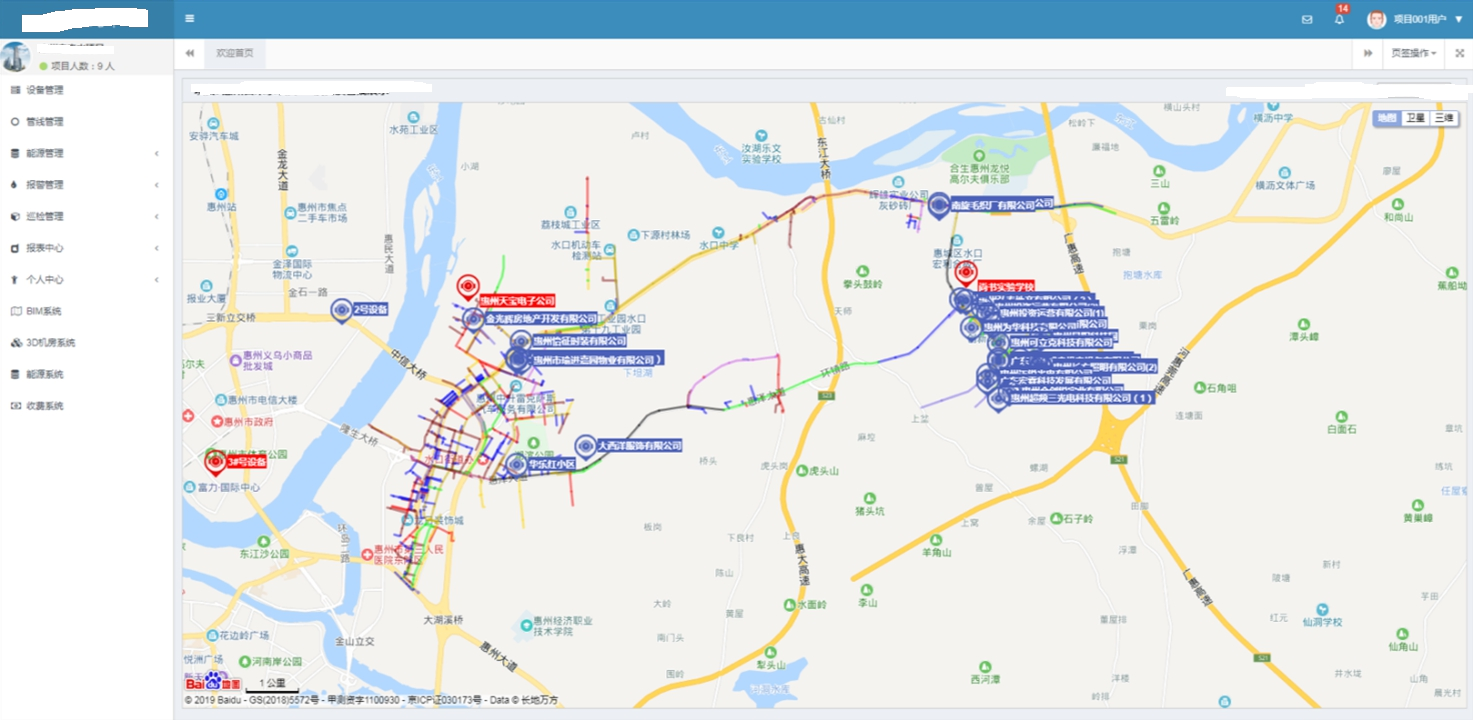Expand the 能源管理 chevron
Image resolution: width=1473 pixels, height=720 pixels.
(157, 153)
